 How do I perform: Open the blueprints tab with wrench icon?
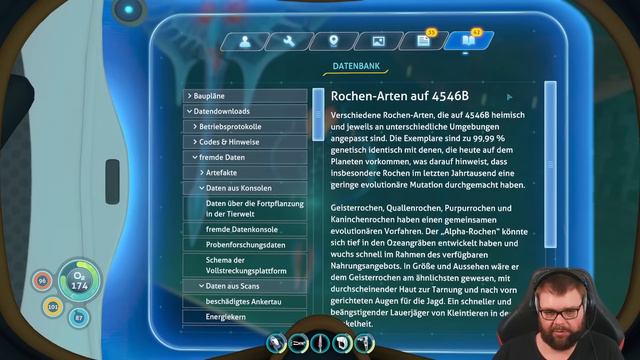[x=289, y=41]
